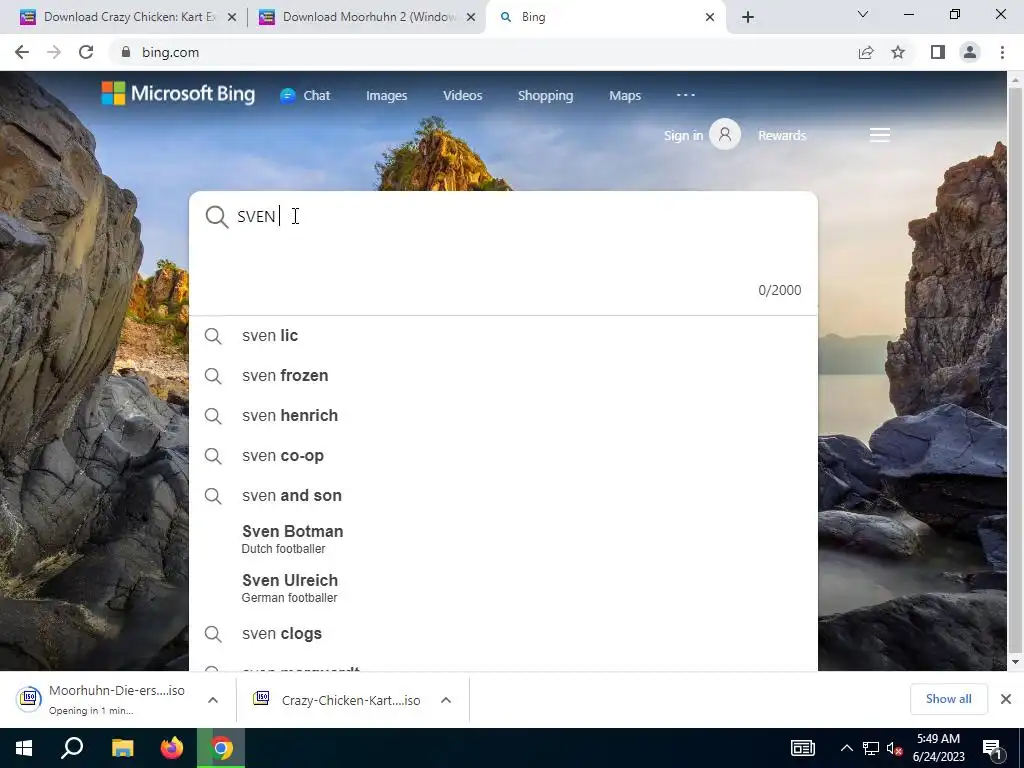The width and height of the screenshot is (1024, 768).
Task: Switch to Download Moorhuhn 2 tab
Action: 368,17
